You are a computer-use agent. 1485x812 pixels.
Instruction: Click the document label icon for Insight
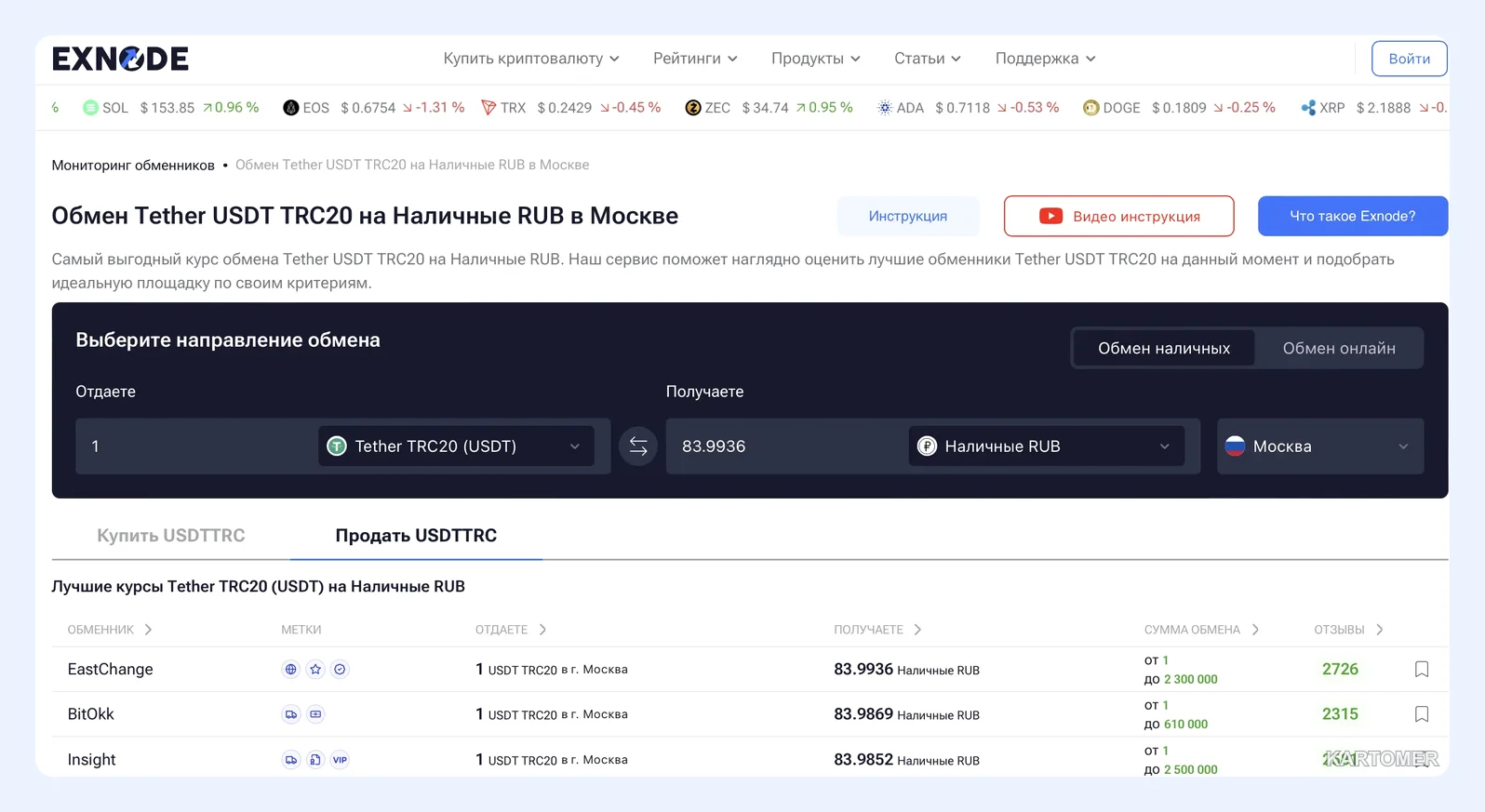tap(315, 760)
